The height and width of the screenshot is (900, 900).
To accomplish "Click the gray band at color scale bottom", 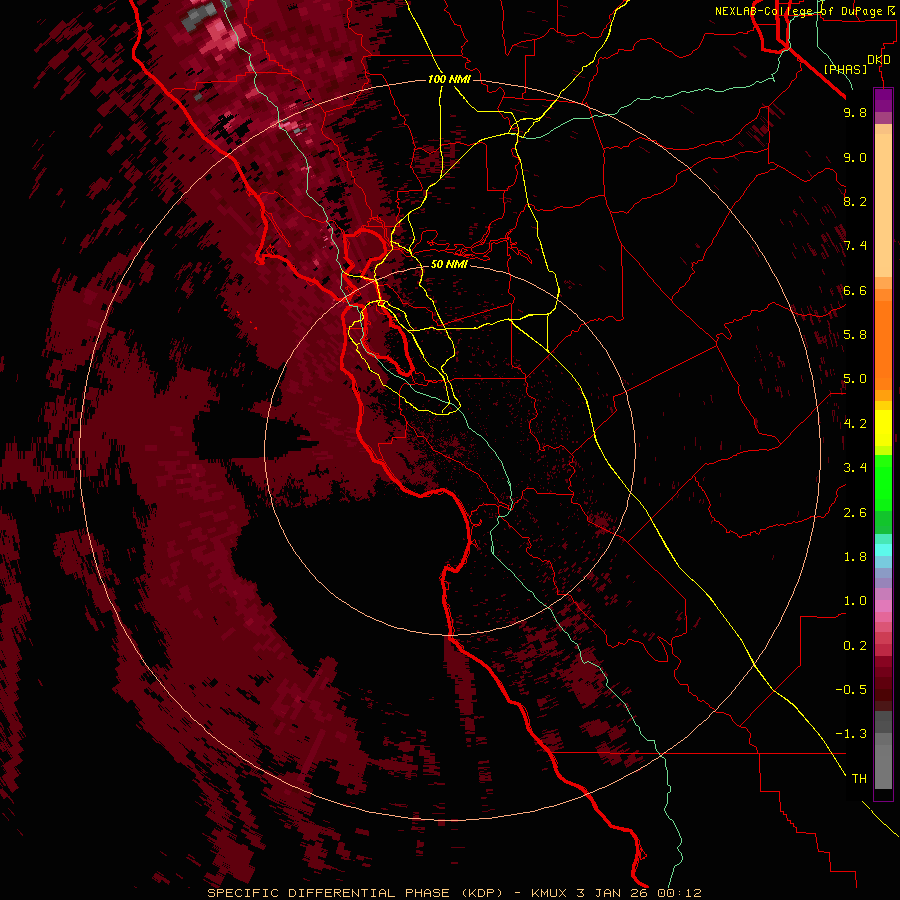I will pos(883,752).
